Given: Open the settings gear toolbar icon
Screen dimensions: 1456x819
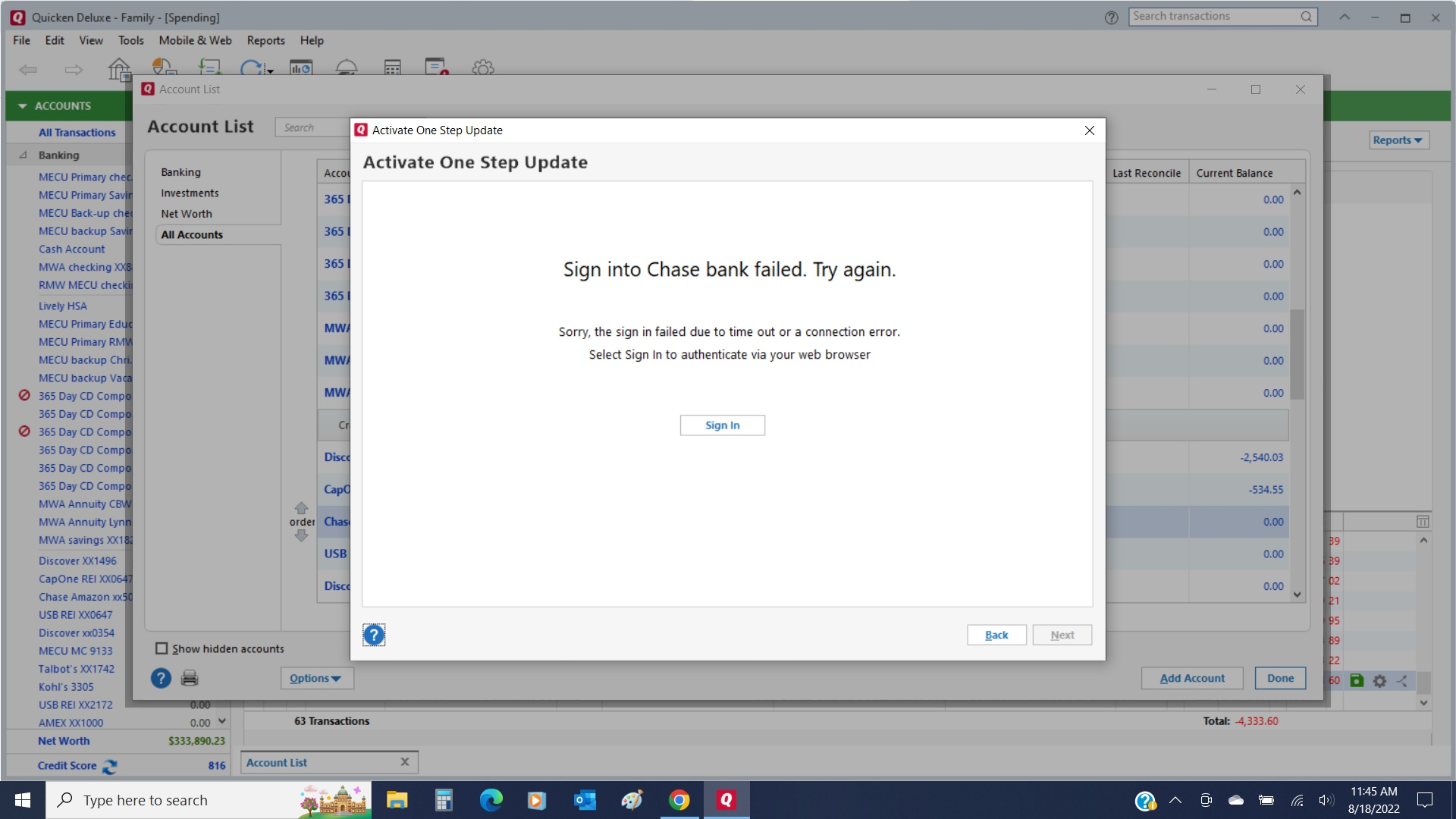Looking at the screenshot, I should tap(483, 67).
